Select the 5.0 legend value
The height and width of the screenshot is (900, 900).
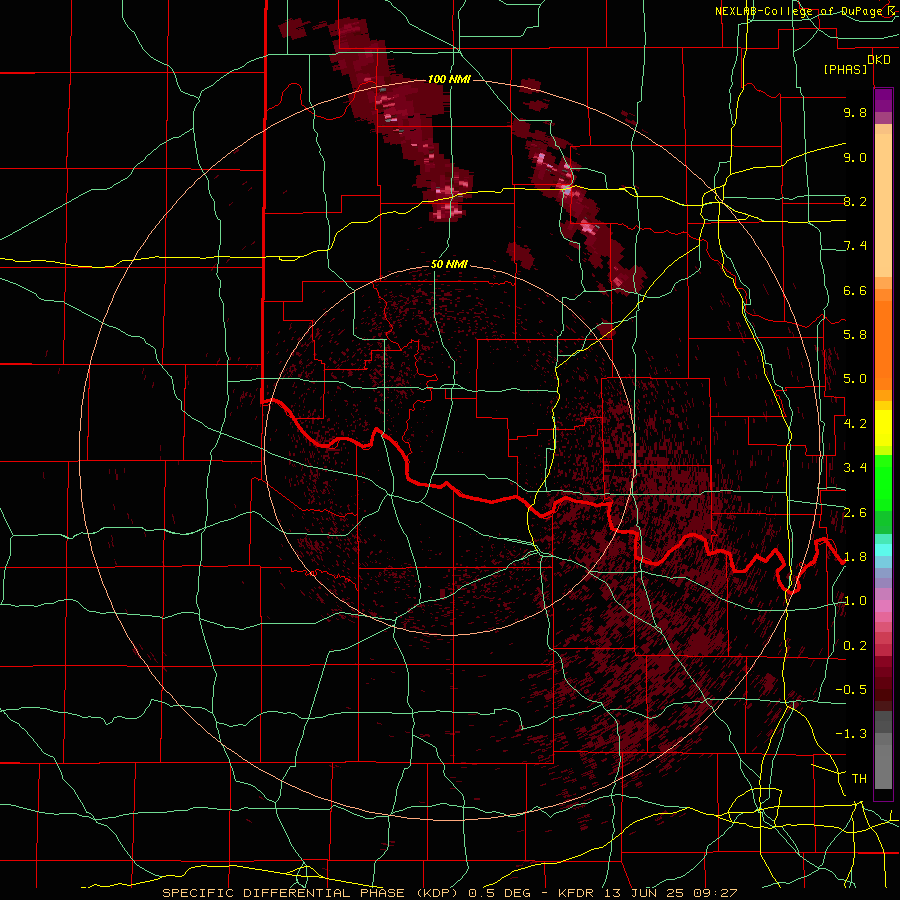(x=855, y=379)
